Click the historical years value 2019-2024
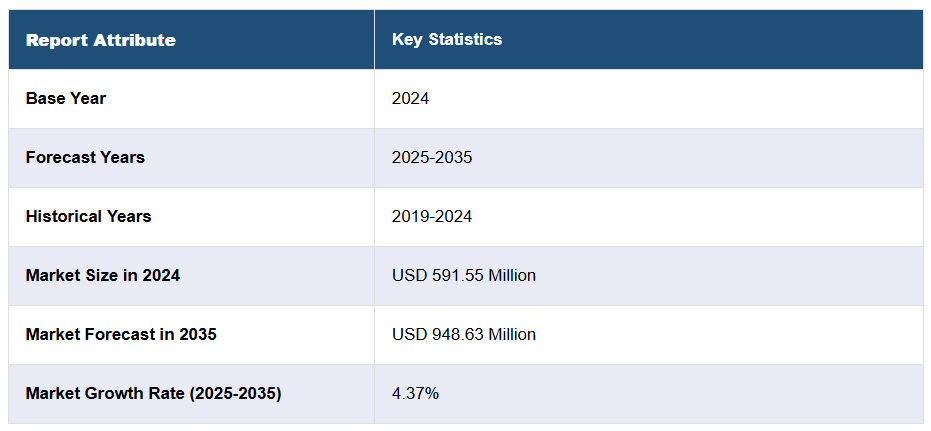This screenshot has height=431, width=931. pos(432,216)
